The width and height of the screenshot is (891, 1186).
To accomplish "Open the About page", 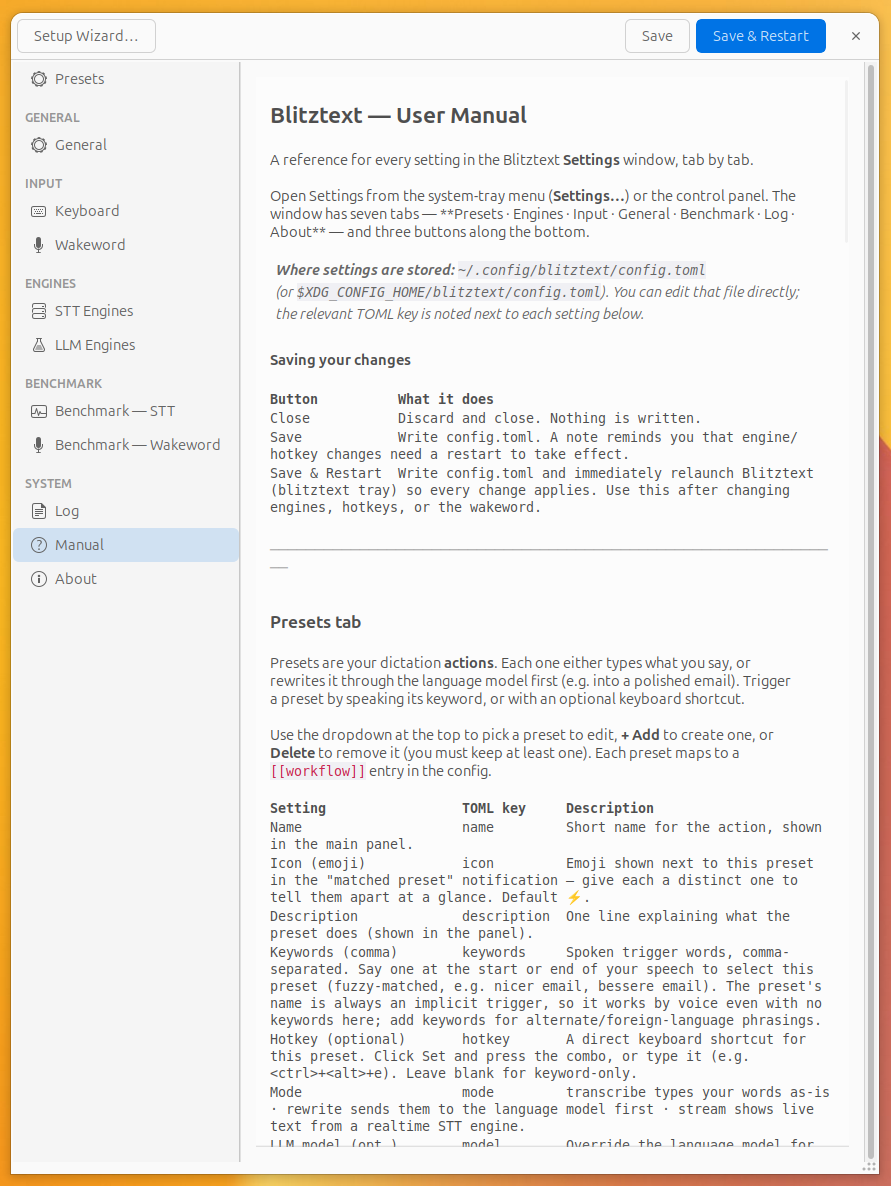I will (126, 579).
